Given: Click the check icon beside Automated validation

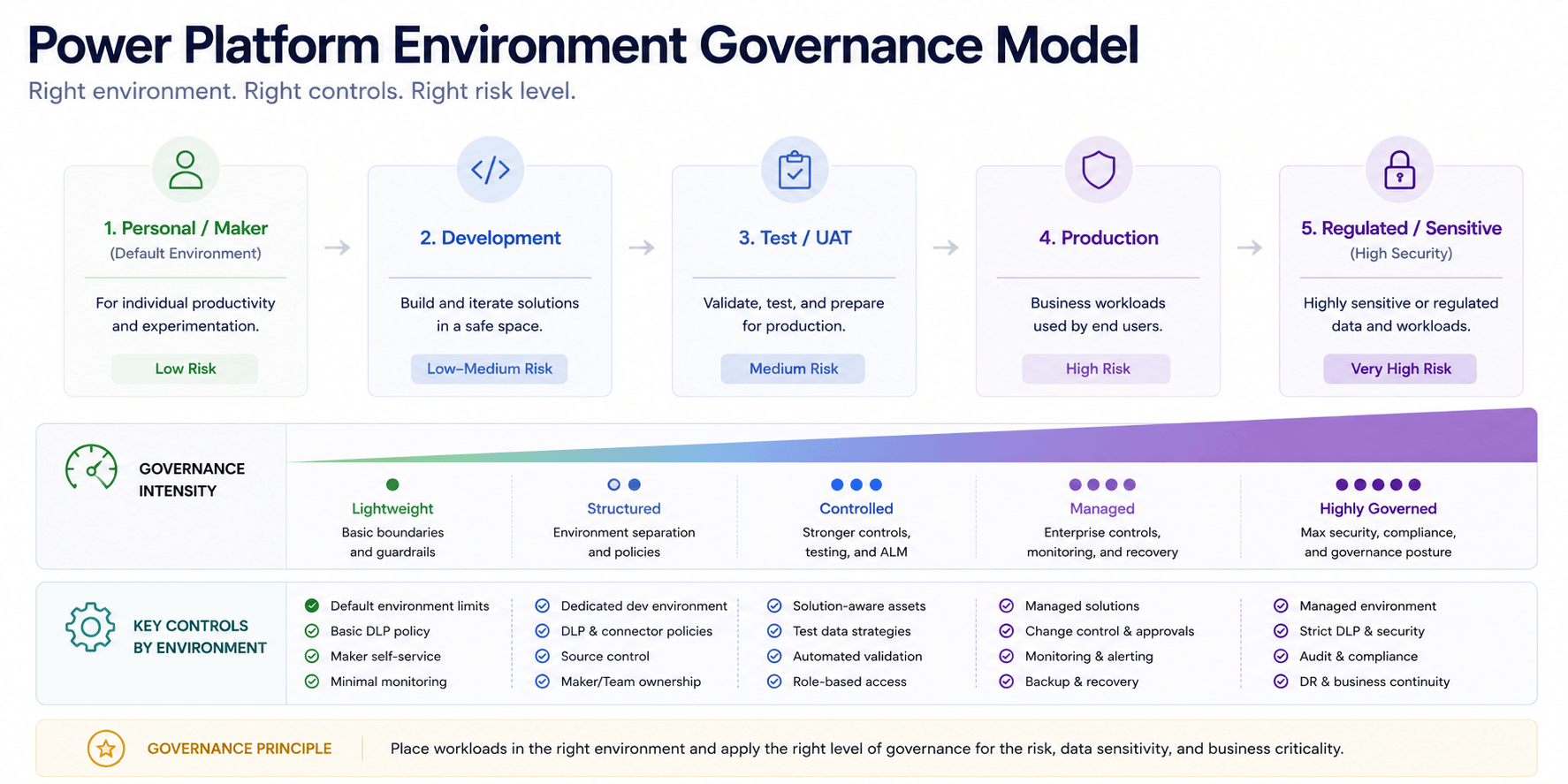Looking at the screenshot, I should click(x=774, y=656).
